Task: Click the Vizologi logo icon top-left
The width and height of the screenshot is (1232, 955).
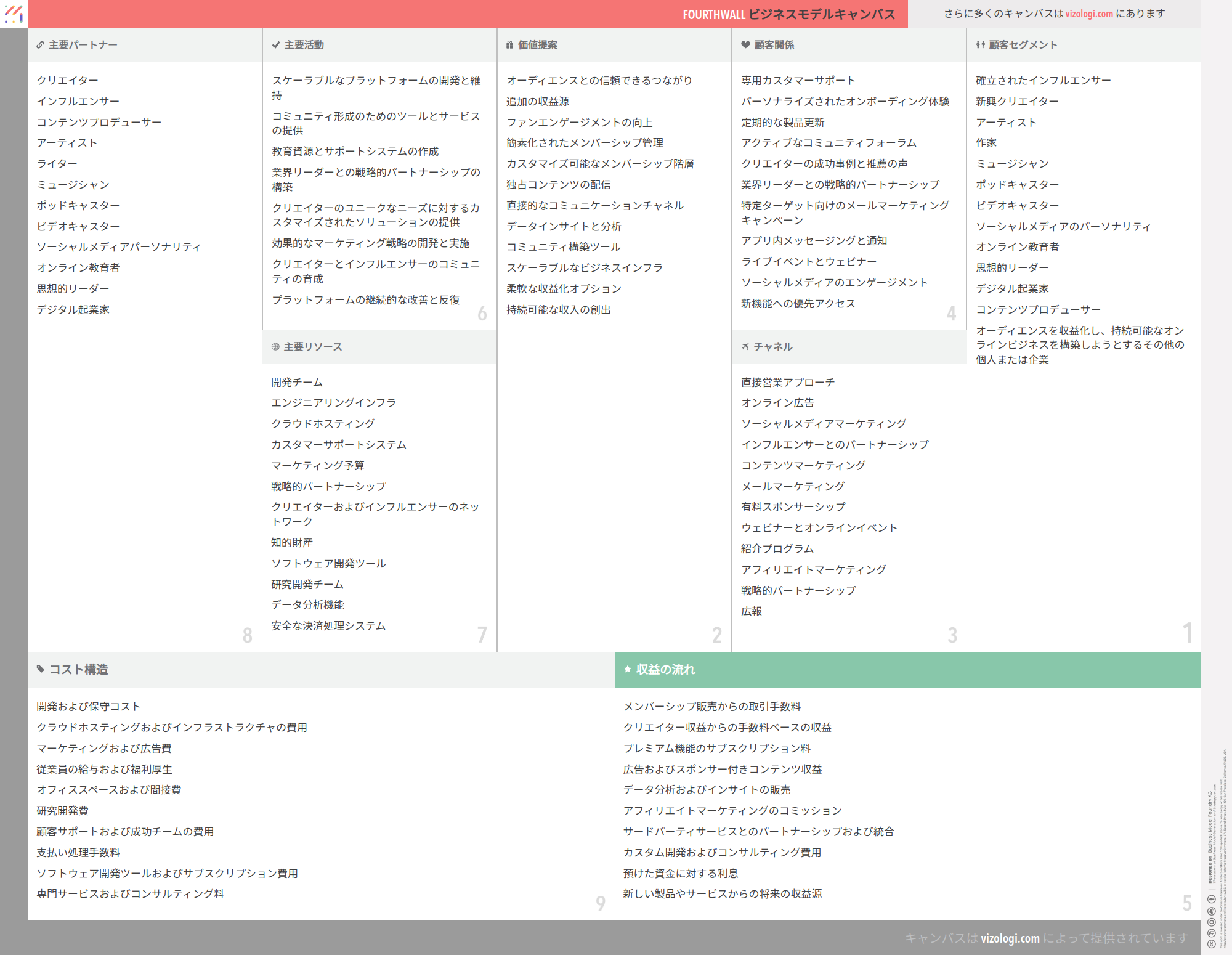Action: (x=14, y=14)
